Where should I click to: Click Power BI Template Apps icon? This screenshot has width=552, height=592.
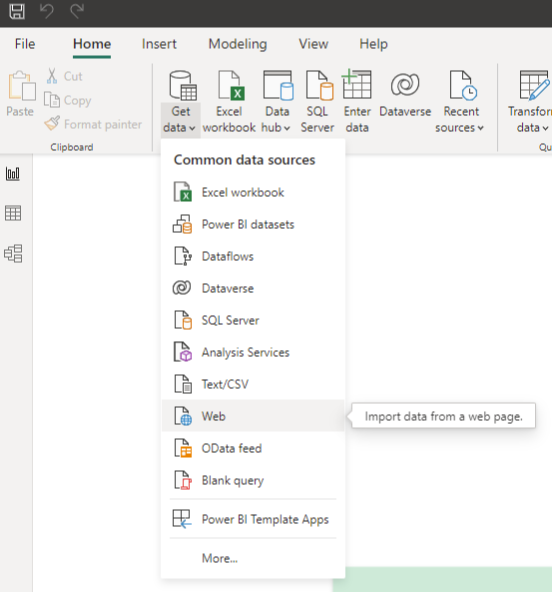coord(182,519)
